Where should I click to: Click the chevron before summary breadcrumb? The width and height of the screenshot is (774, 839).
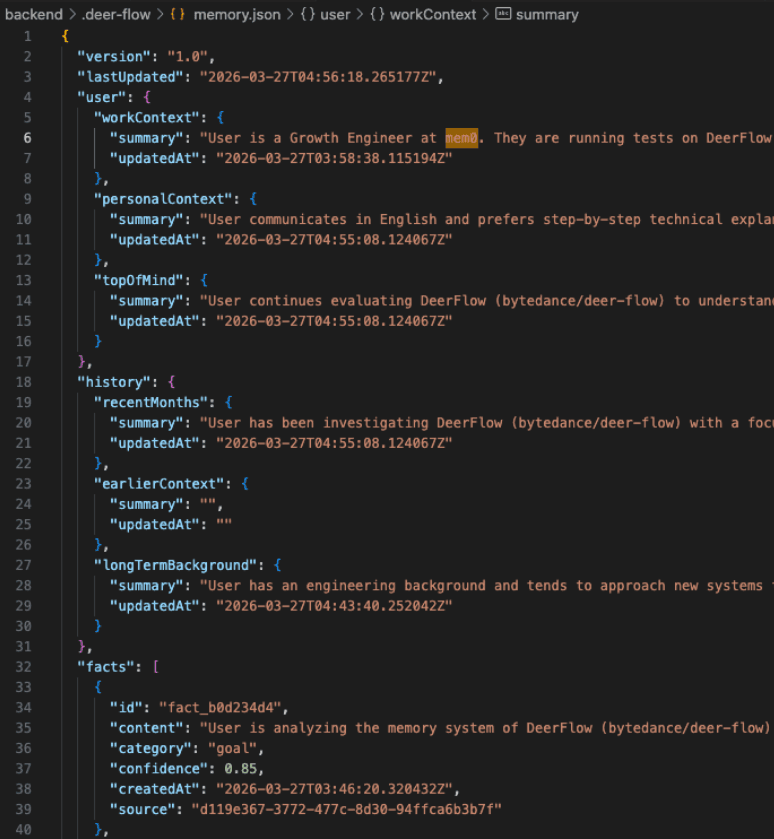pyautogui.click(x=486, y=14)
